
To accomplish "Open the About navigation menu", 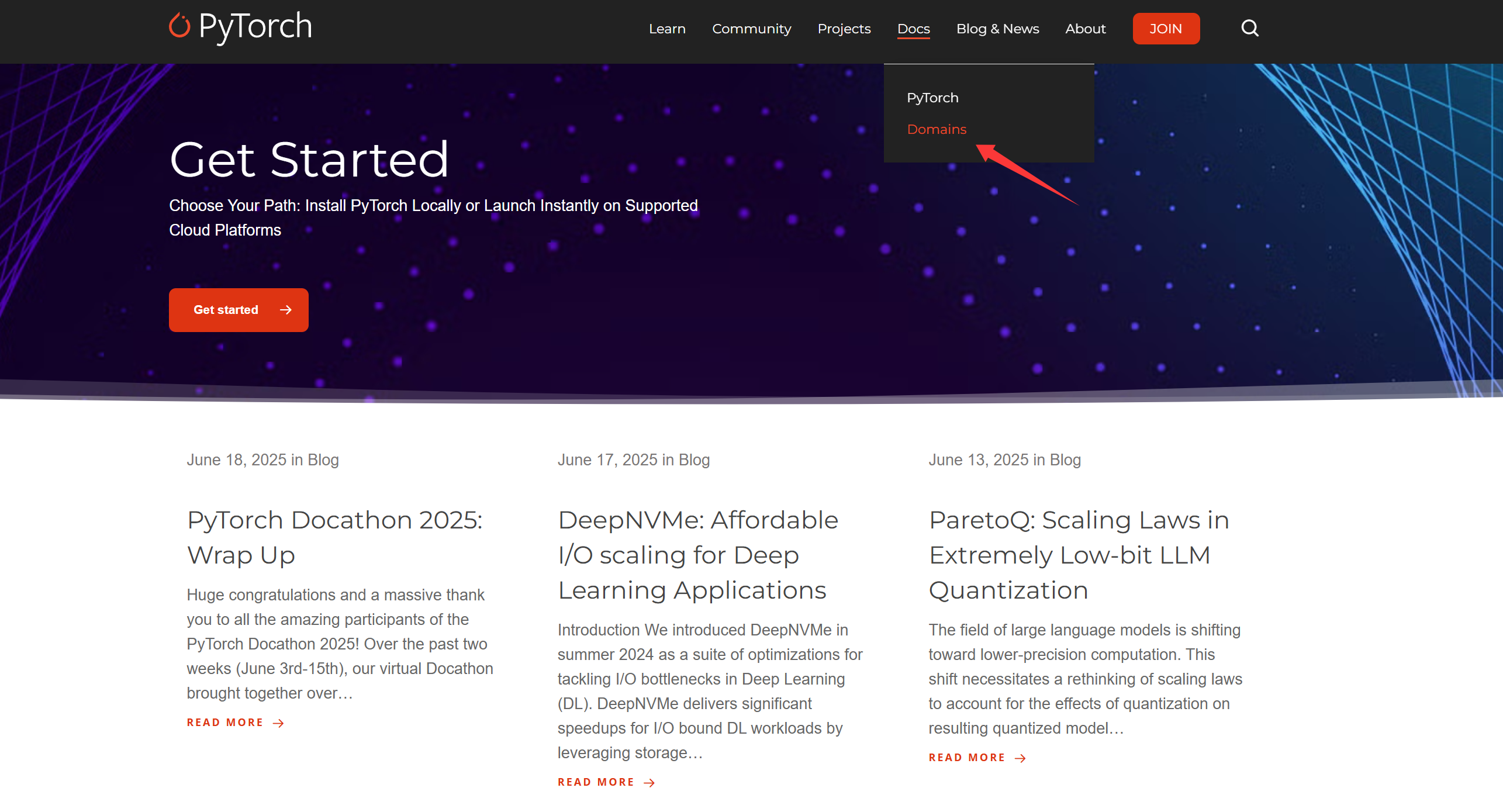I will 1085,29.
